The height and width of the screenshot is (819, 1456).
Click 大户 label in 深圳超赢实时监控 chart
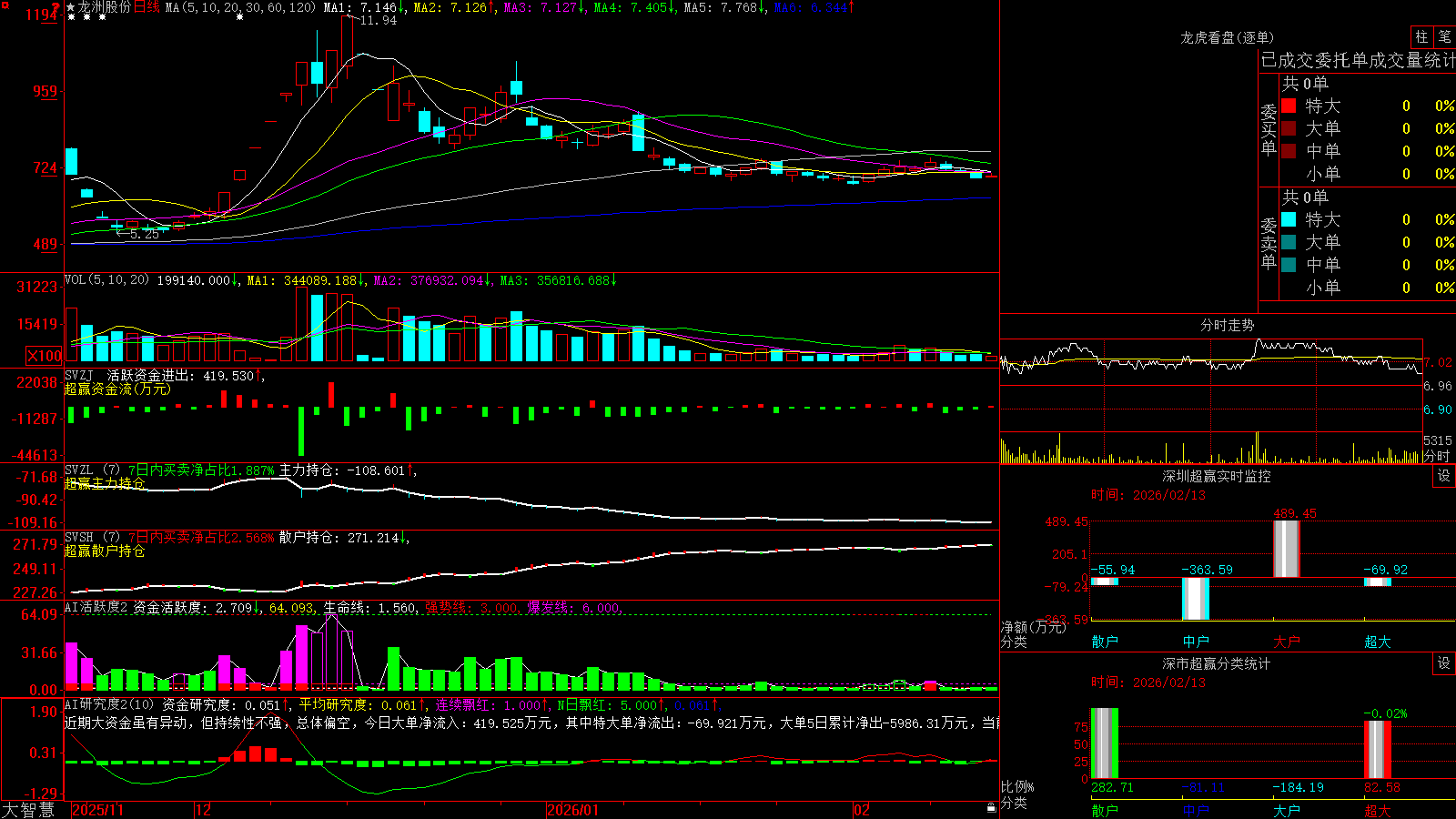pos(1286,642)
